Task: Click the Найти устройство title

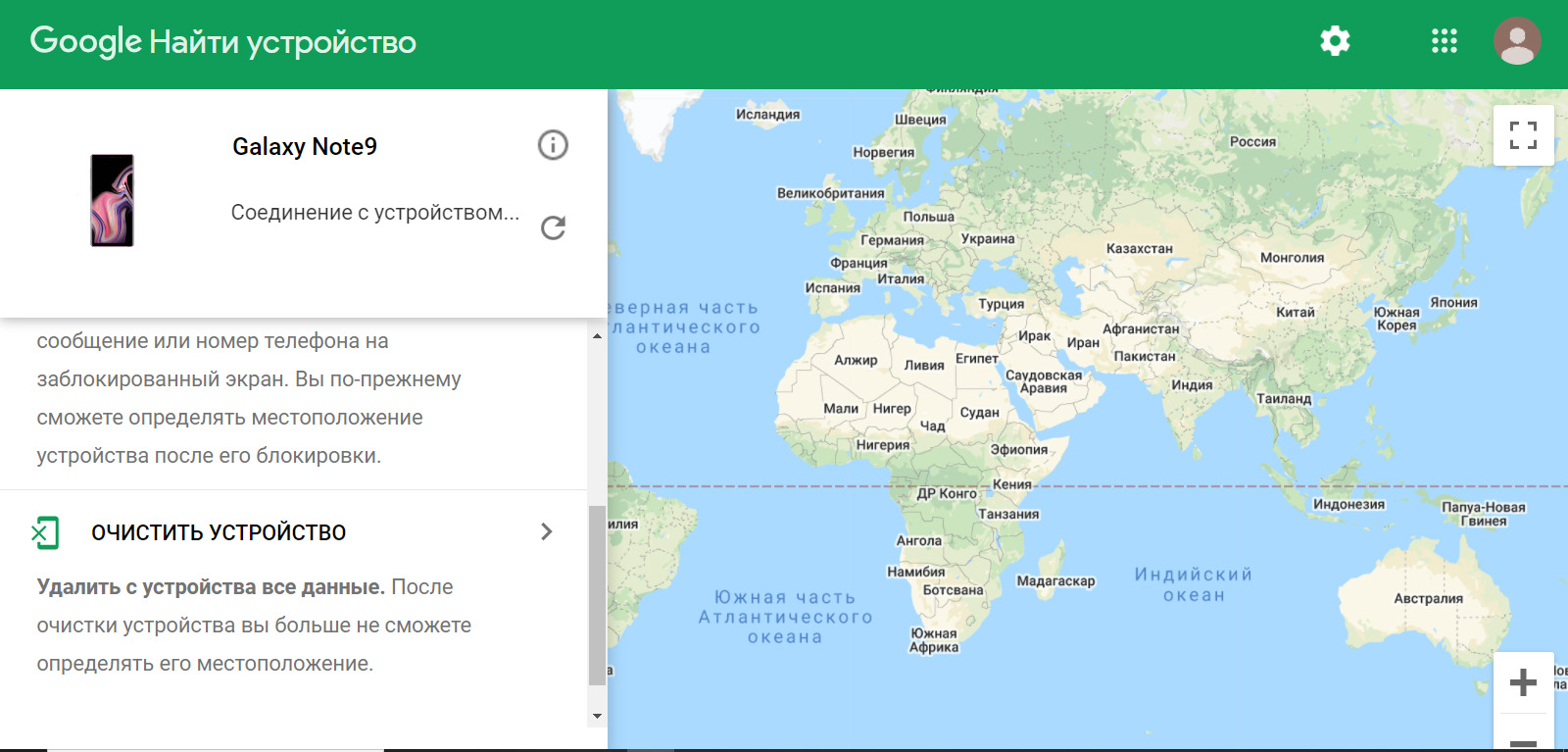Action: (x=283, y=42)
